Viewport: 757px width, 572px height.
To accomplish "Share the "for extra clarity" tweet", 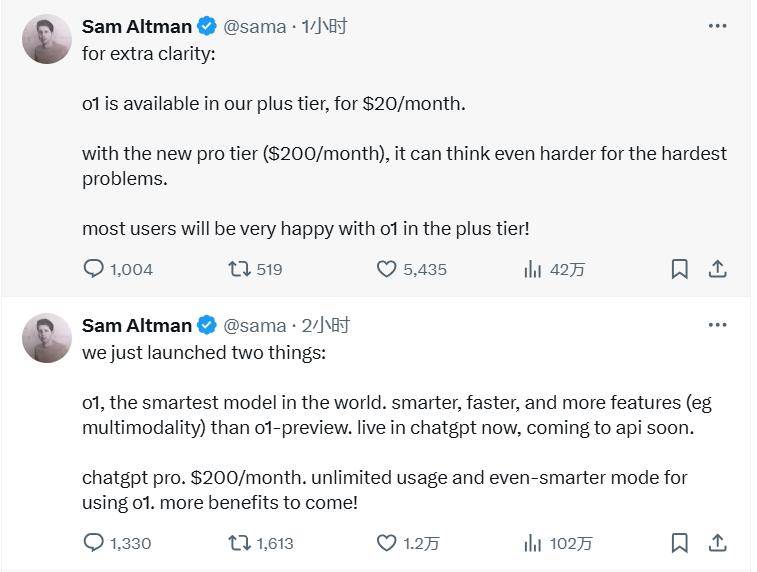I will 717,269.
